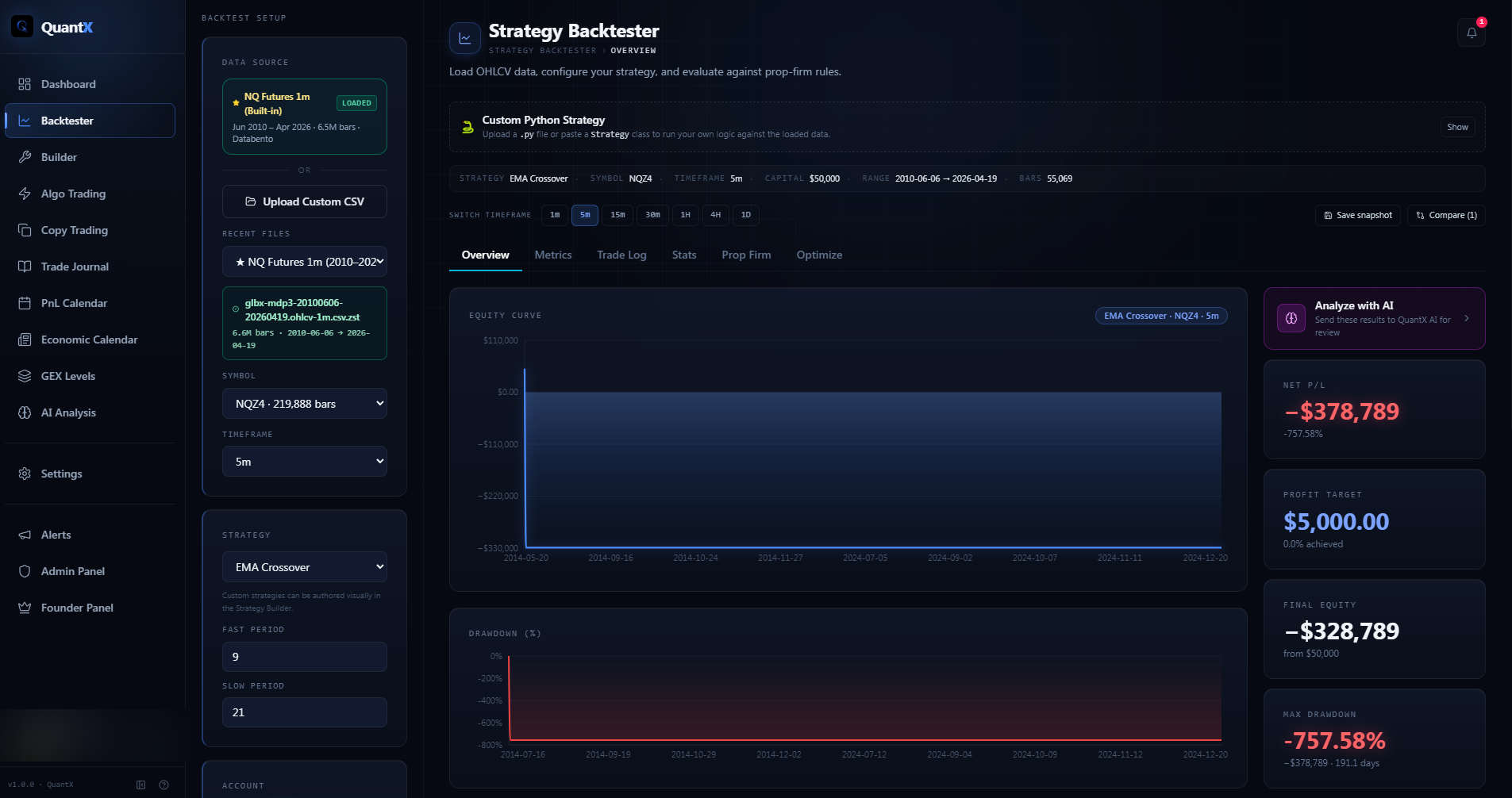The height and width of the screenshot is (798, 1512).
Task: Switch timeframe to 30m
Action: (652, 215)
